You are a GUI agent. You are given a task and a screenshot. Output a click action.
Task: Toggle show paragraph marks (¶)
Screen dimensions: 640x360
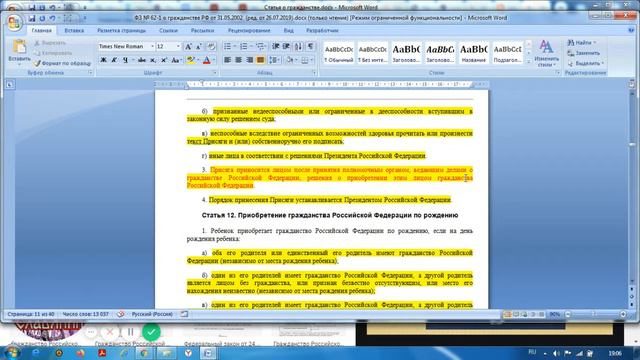pos(311,47)
